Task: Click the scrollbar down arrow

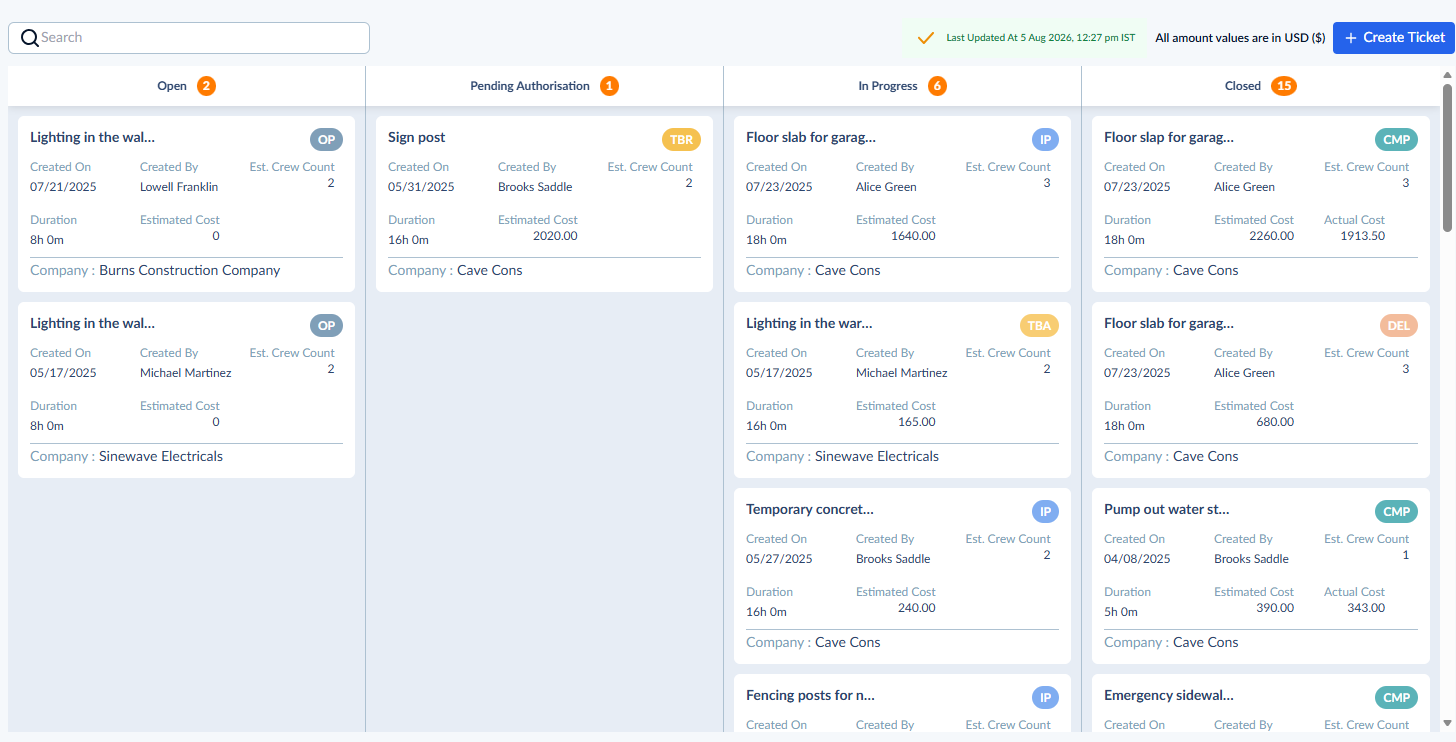Action: click(1447, 723)
